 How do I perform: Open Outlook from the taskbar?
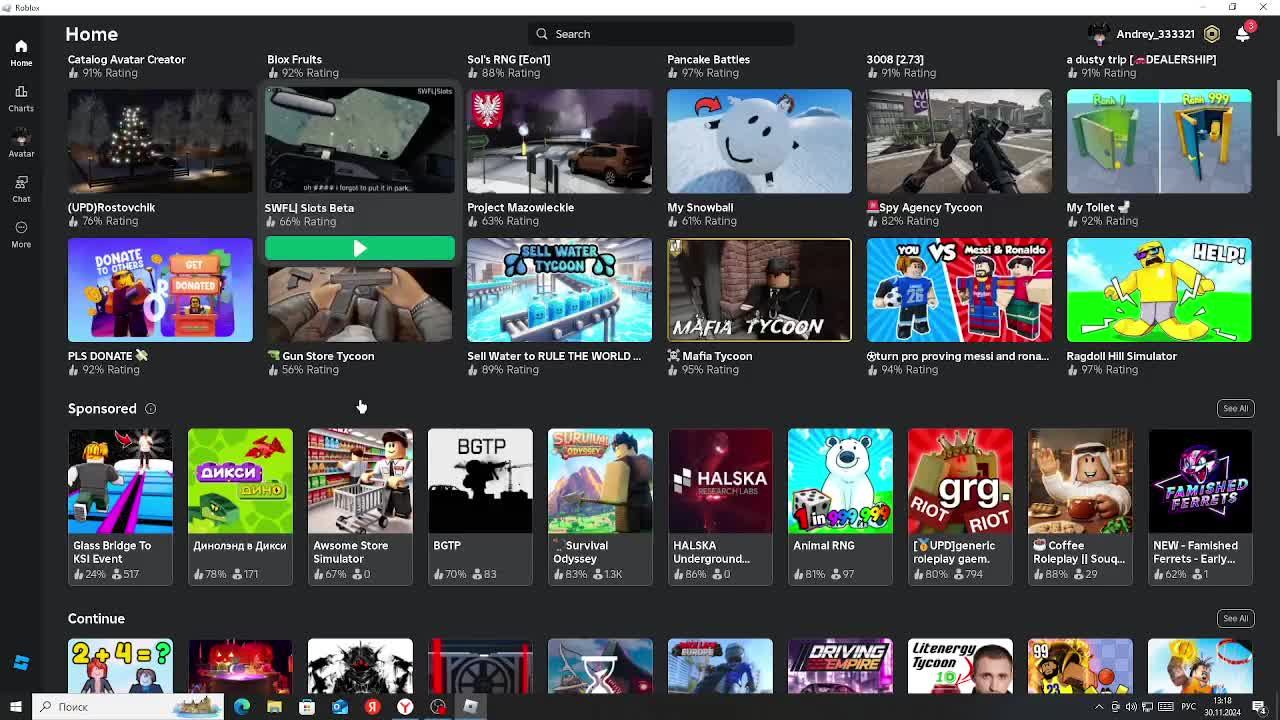tap(340, 707)
